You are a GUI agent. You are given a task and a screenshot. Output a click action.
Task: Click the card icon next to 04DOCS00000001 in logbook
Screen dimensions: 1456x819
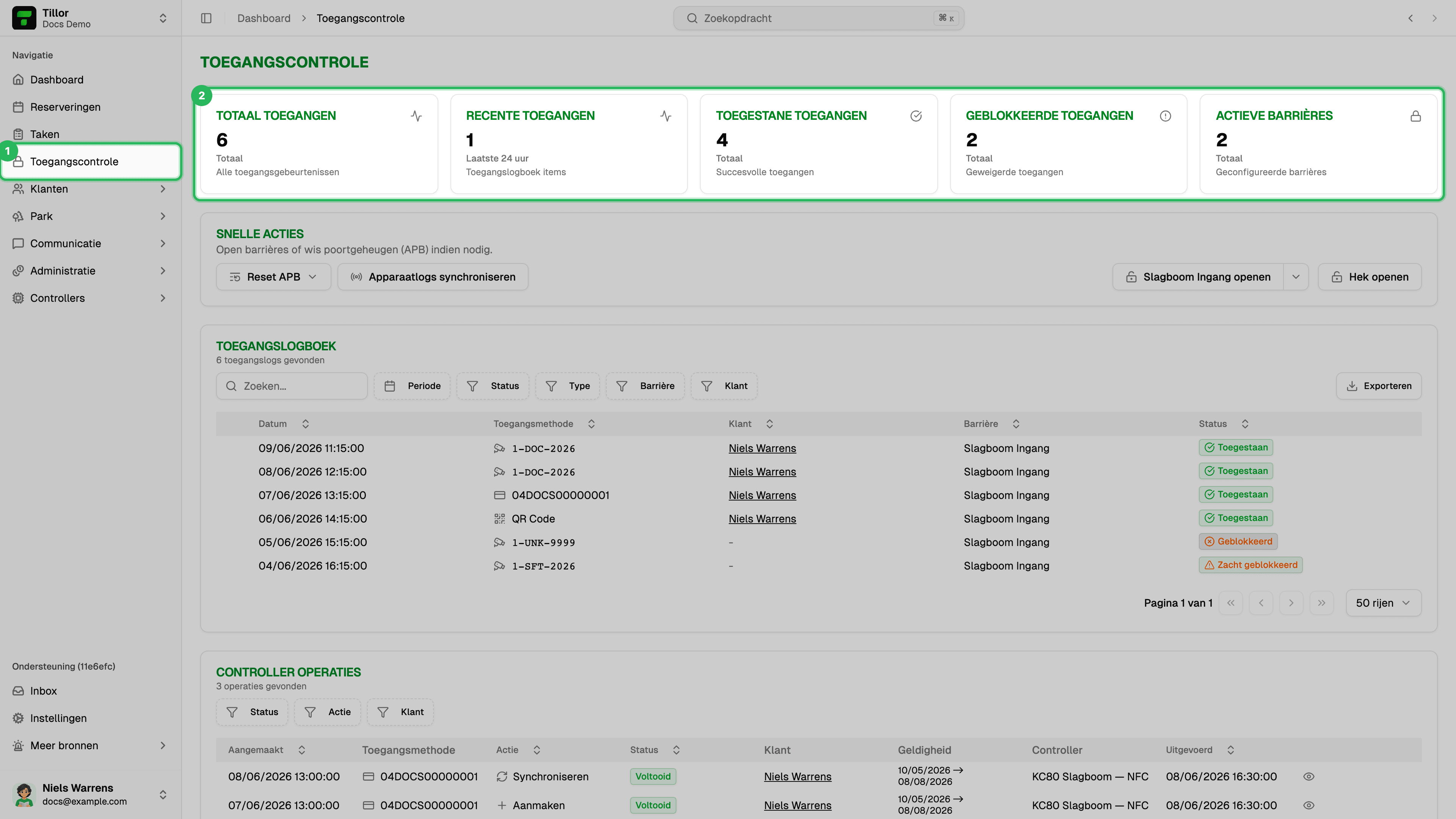click(499, 495)
